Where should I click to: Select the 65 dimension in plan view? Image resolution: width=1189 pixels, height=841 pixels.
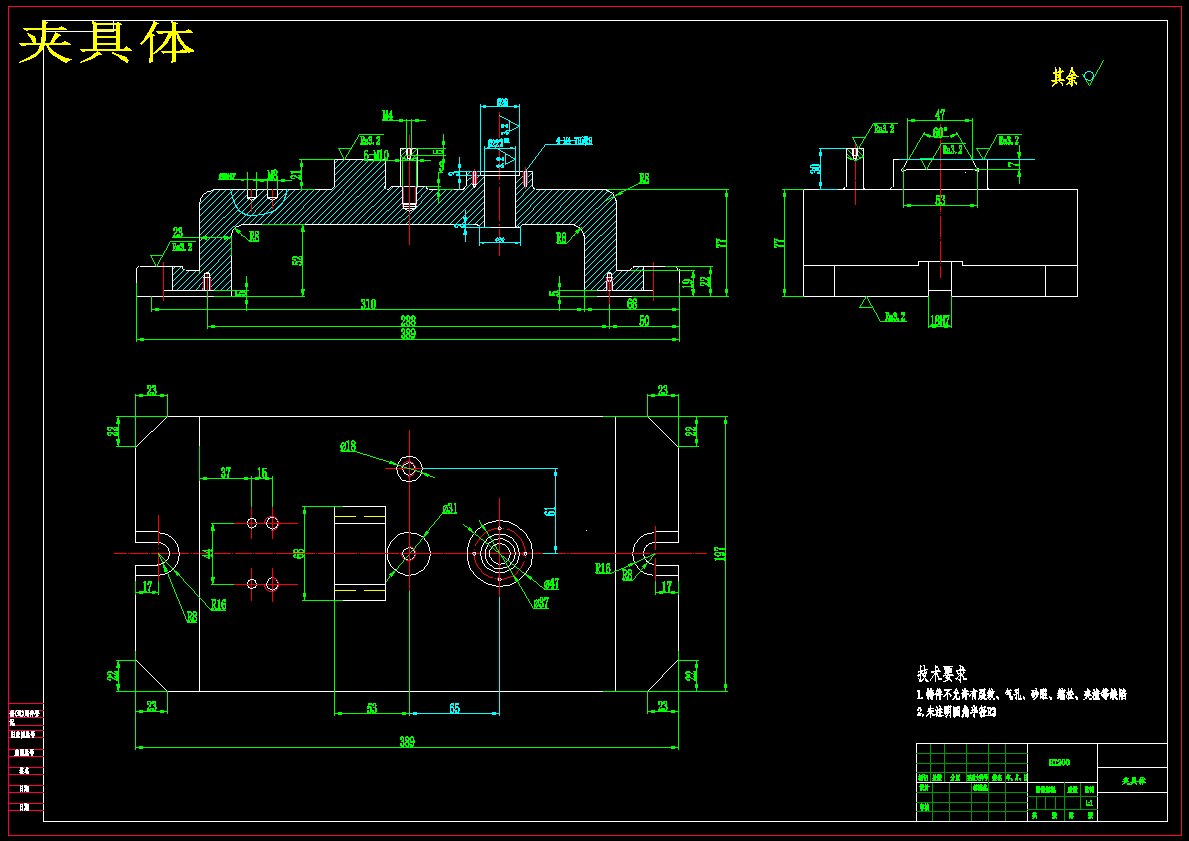(454, 708)
